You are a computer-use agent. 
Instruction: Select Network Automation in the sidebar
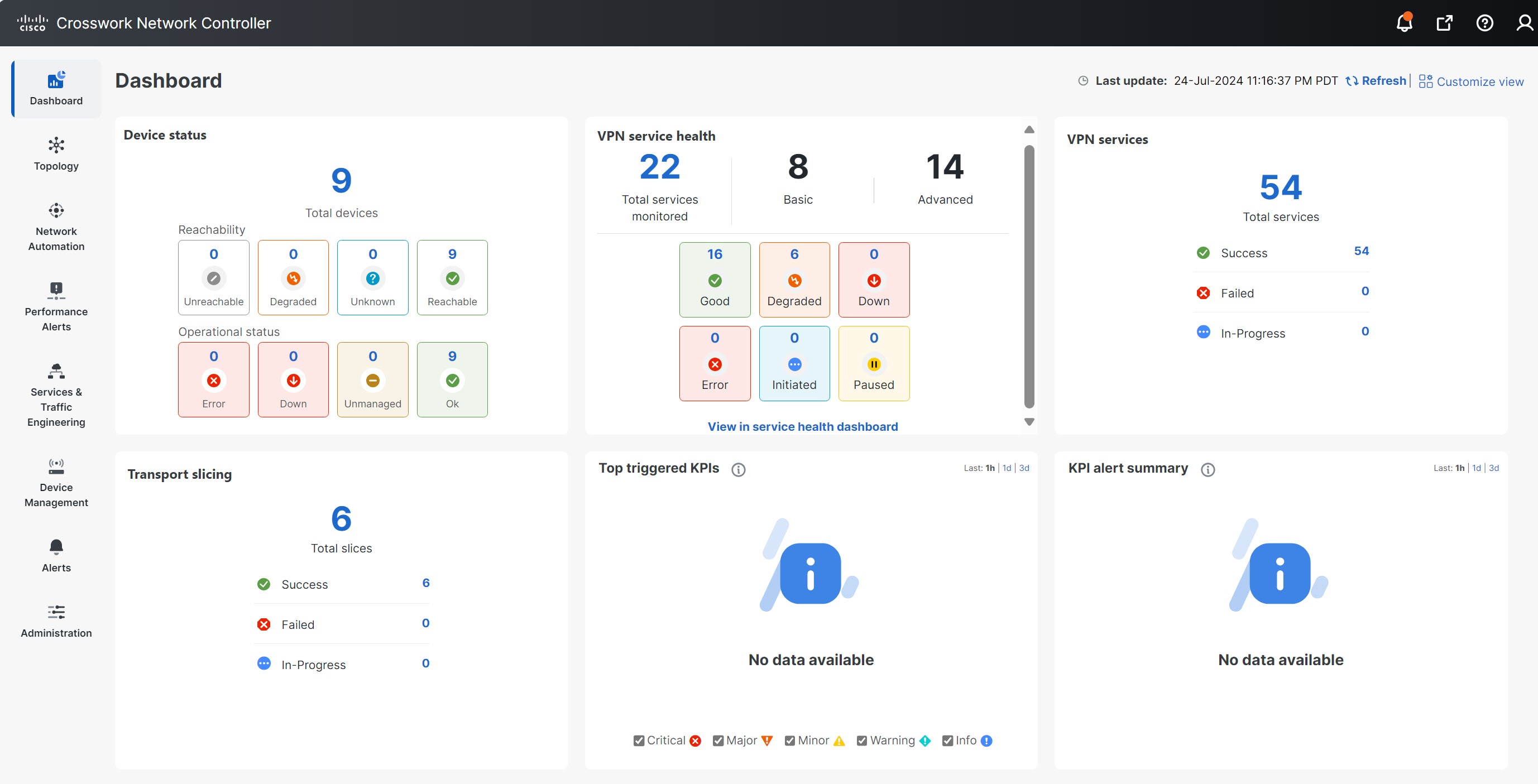[x=55, y=227]
